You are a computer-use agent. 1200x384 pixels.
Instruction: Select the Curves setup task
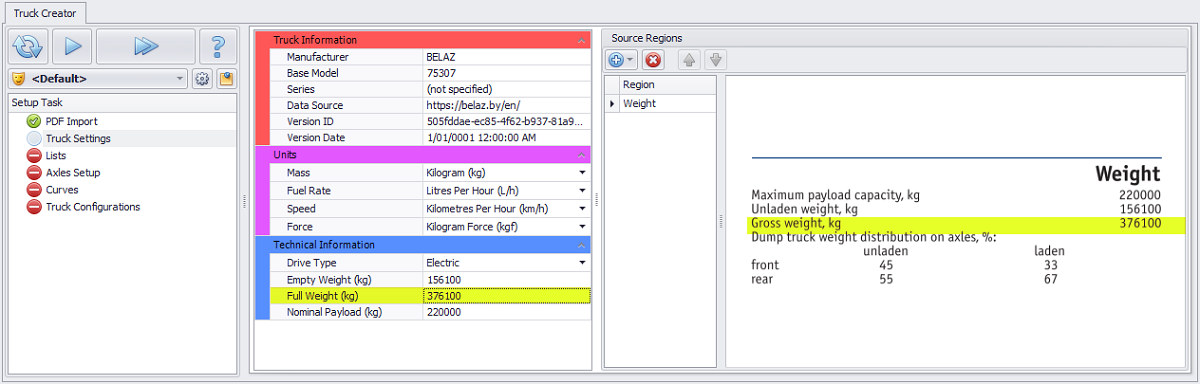point(62,190)
